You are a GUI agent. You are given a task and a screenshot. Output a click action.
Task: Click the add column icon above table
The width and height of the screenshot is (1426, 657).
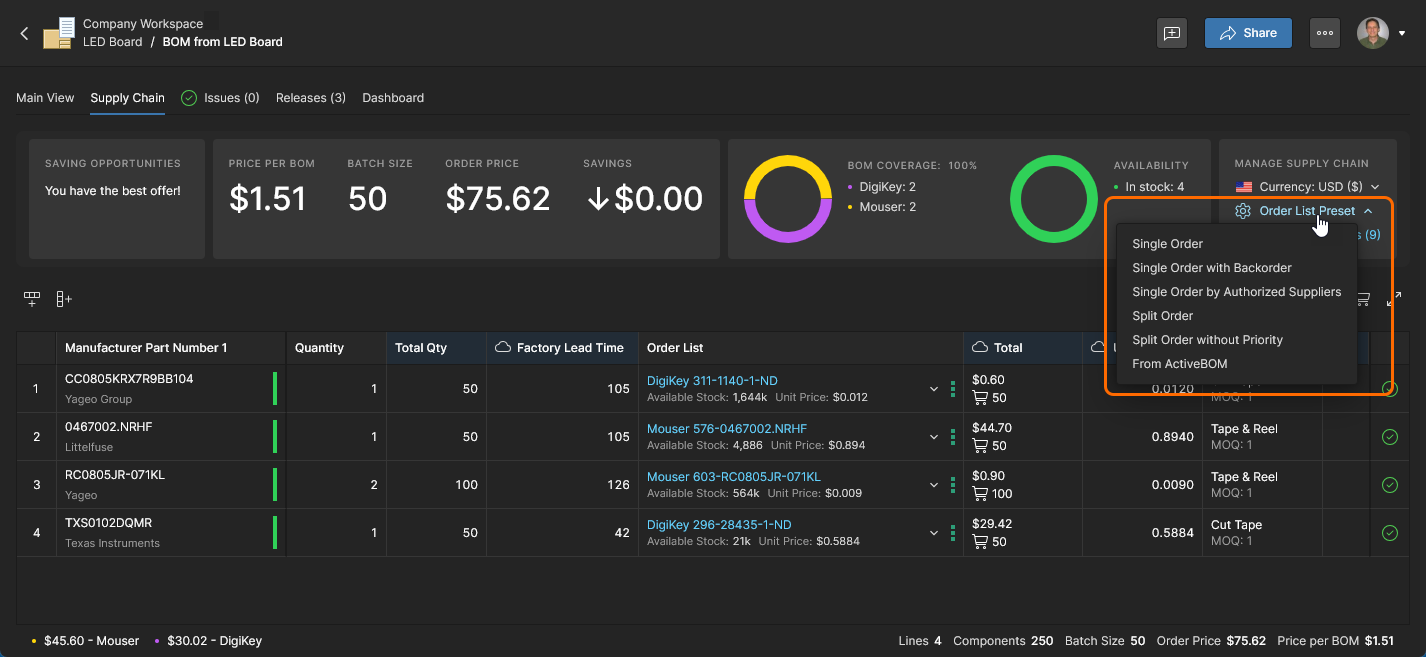coord(64,299)
